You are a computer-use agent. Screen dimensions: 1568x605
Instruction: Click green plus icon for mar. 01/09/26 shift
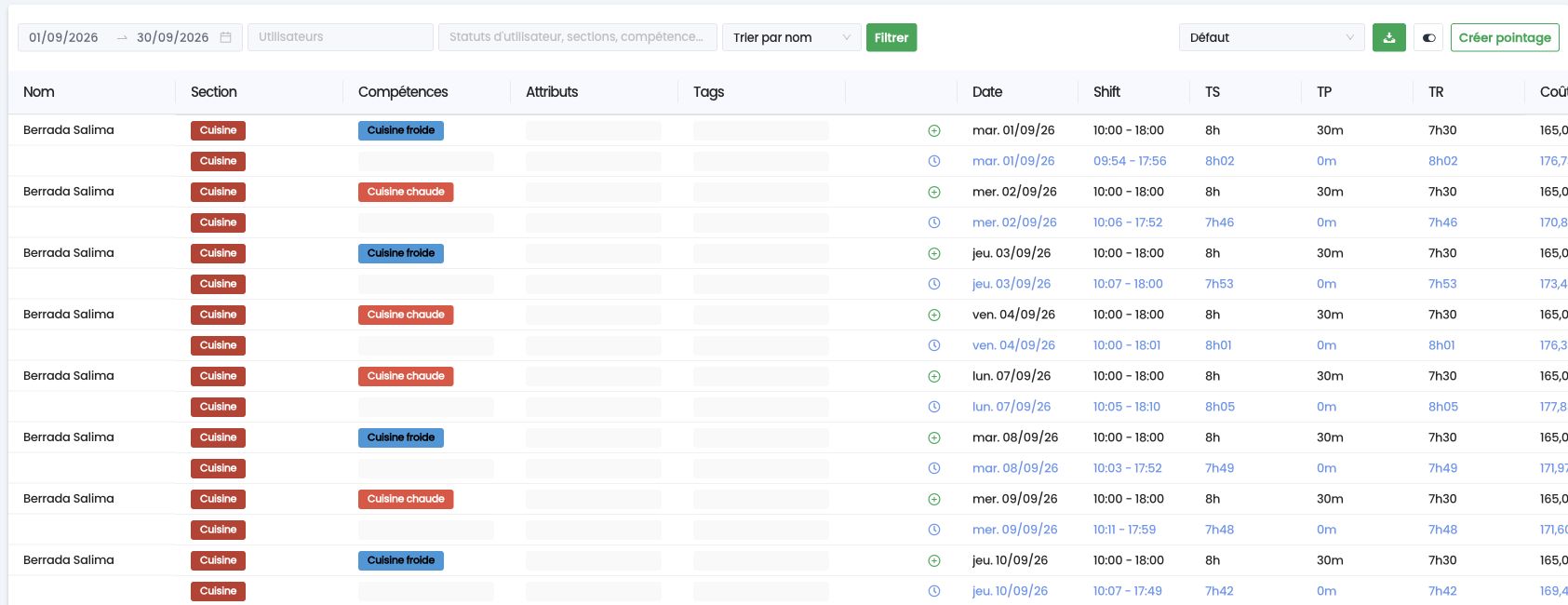(934, 131)
